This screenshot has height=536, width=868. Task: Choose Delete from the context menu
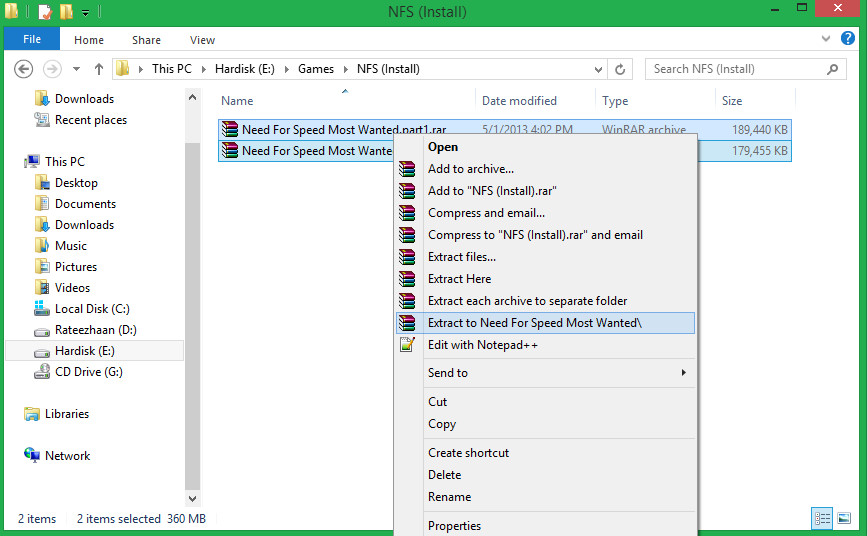[x=545, y=475]
